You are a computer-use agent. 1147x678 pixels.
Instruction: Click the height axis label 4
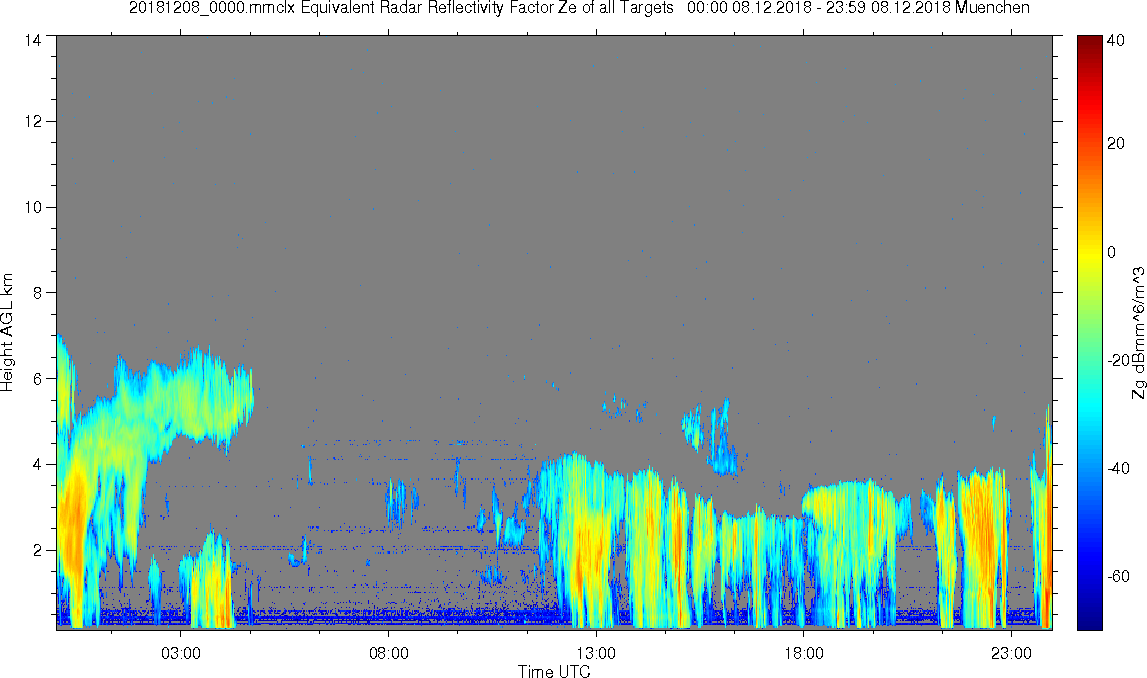pyautogui.click(x=37, y=464)
